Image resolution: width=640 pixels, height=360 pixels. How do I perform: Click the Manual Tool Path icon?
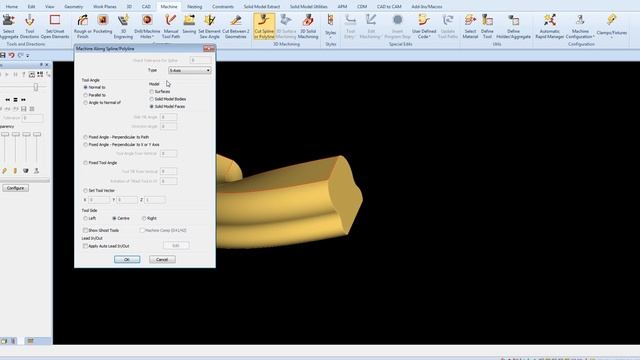click(171, 26)
